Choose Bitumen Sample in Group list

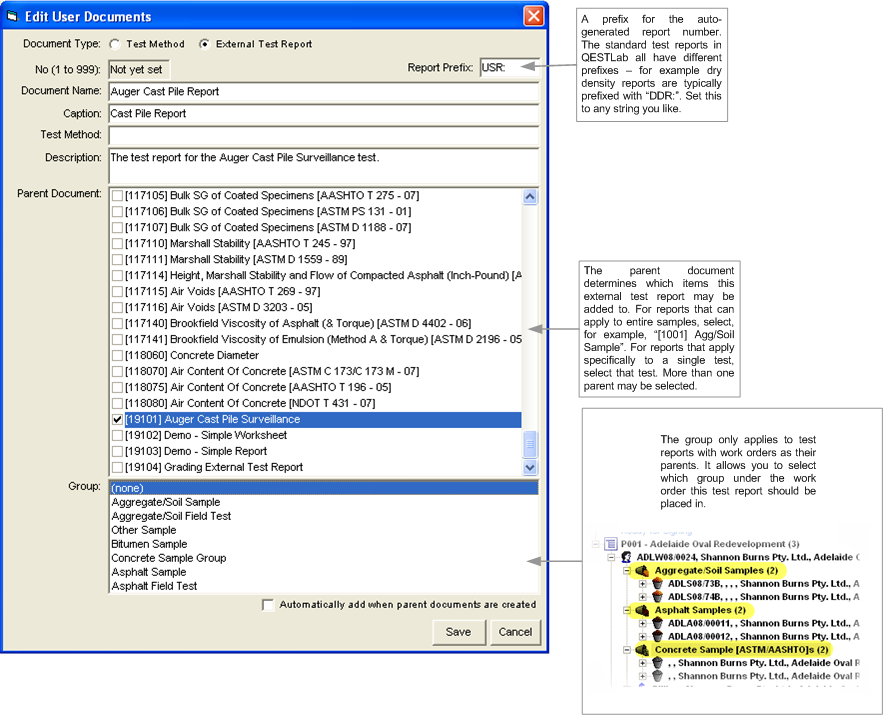click(x=149, y=544)
